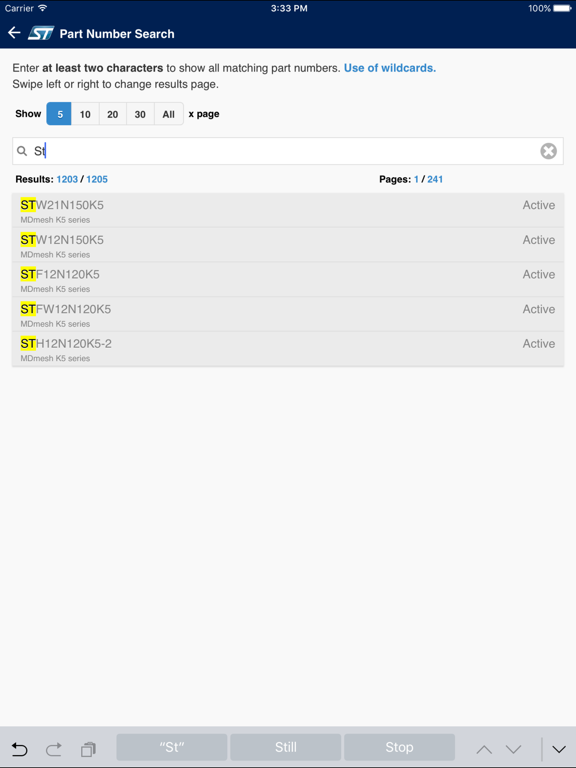Screen dimensions: 576x768
Task: Open part STH12N120K5-2
Action: [x=288, y=349]
